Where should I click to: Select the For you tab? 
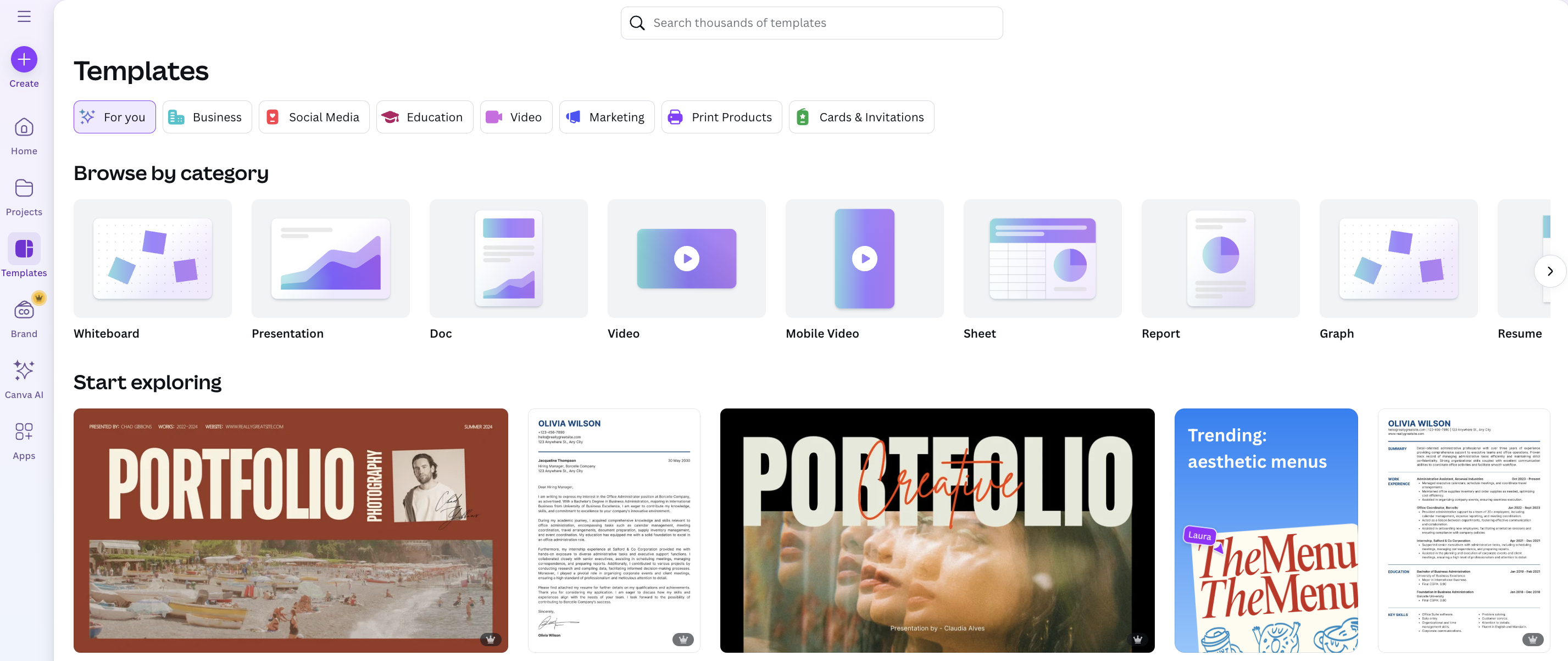pos(114,117)
